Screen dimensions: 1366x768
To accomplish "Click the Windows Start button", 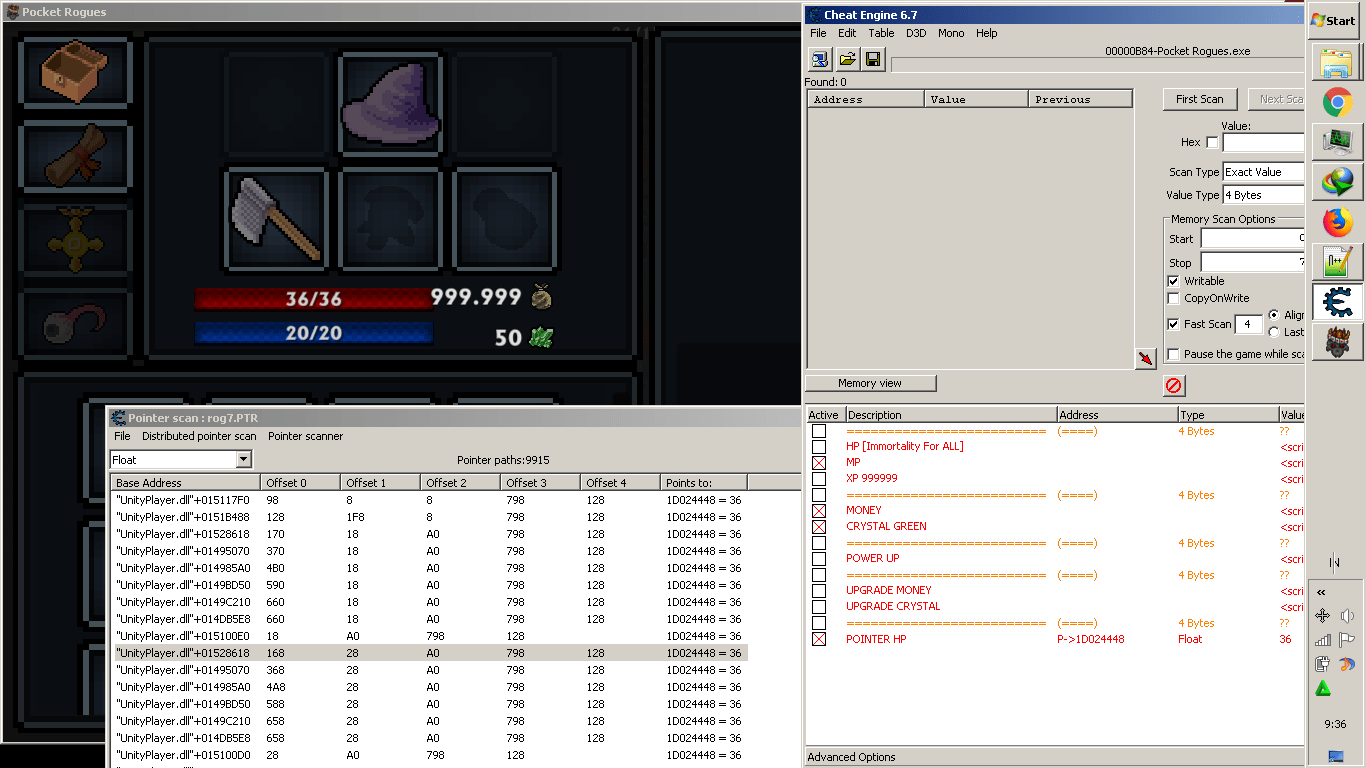I will coord(1334,20).
